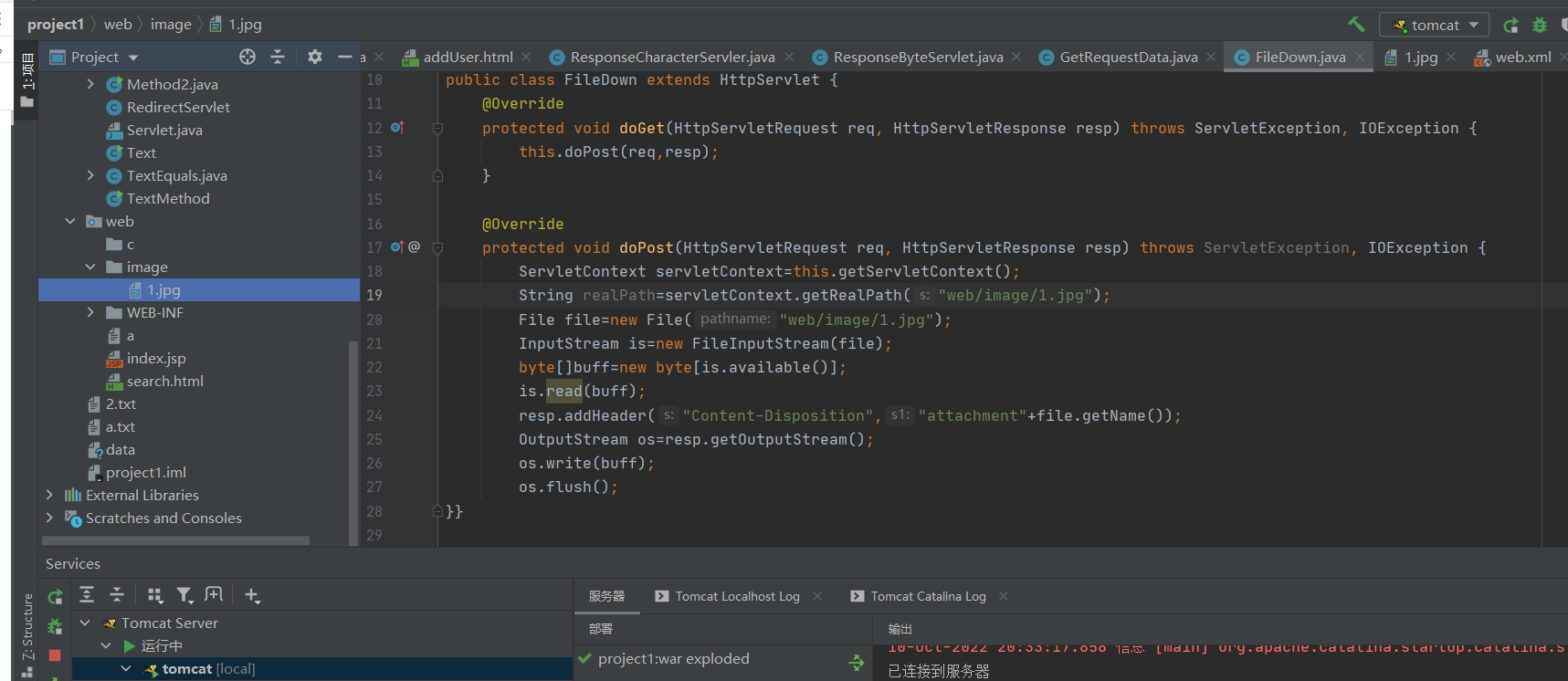Click Collapse All in the Services toolbar
Image resolution: width=1568 pixels, height=681 pixels.
pos(117,595)
